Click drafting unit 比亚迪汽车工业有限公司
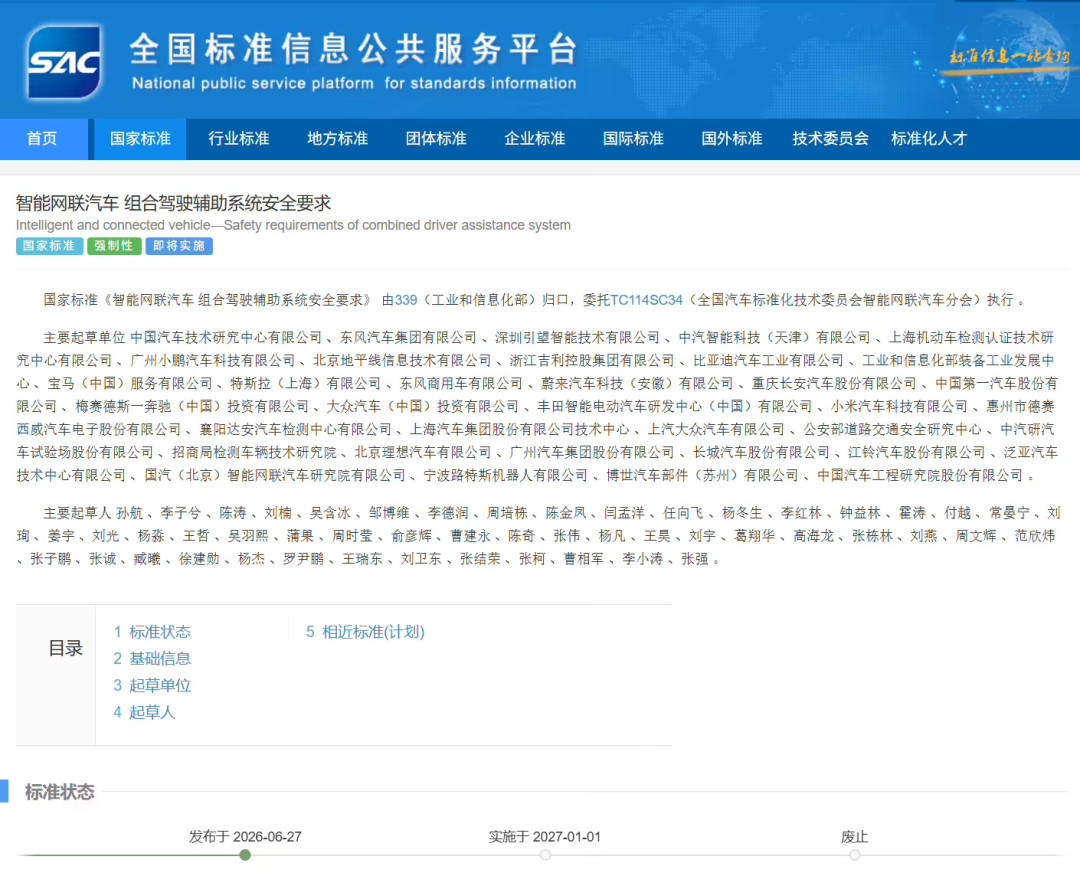The width and height of the screenshot is (1080, 876). pos(768,360)
